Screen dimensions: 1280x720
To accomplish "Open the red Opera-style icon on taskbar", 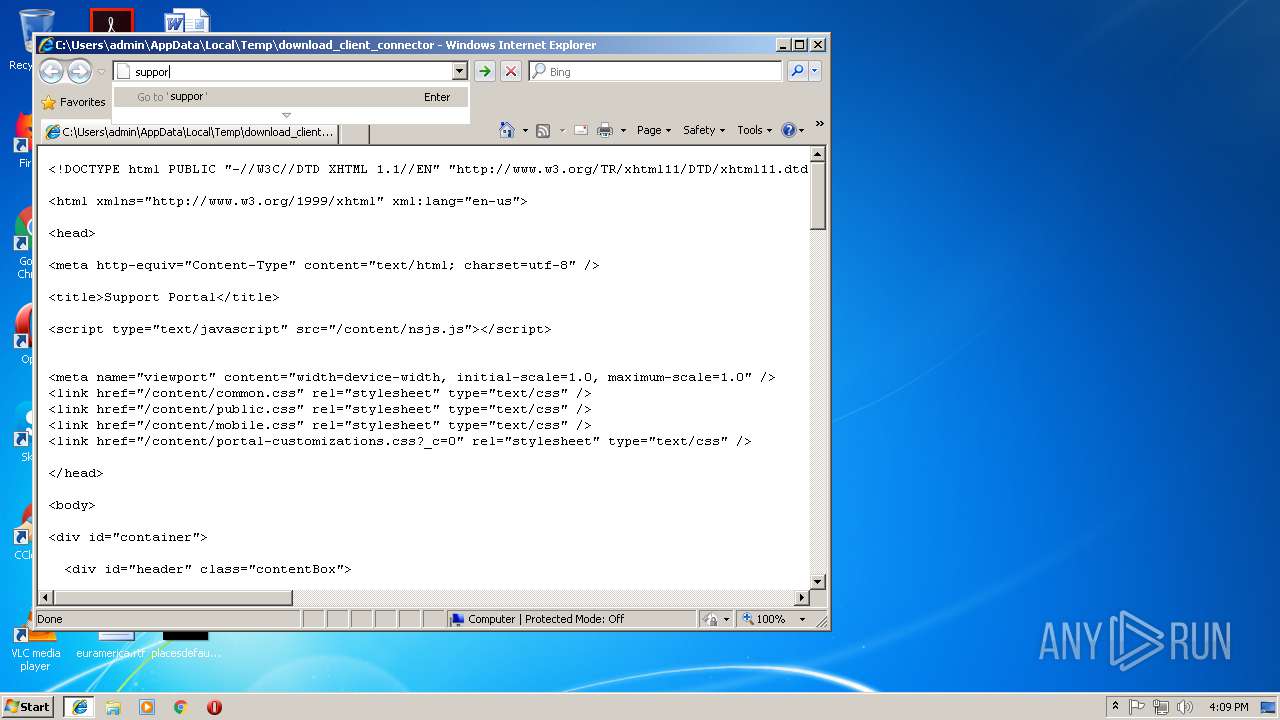I will tap(214, 707).
